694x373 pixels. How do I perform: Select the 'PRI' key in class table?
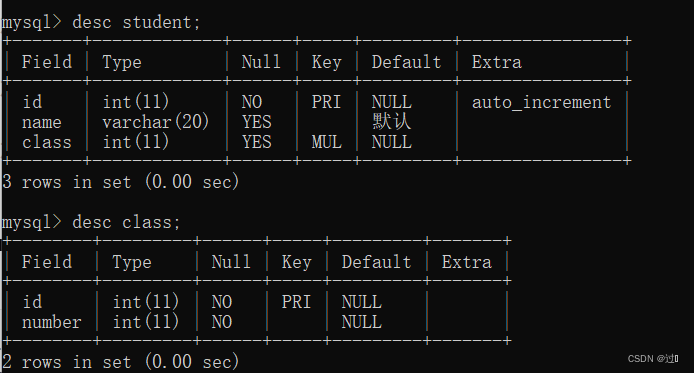[x=296, y=302]
